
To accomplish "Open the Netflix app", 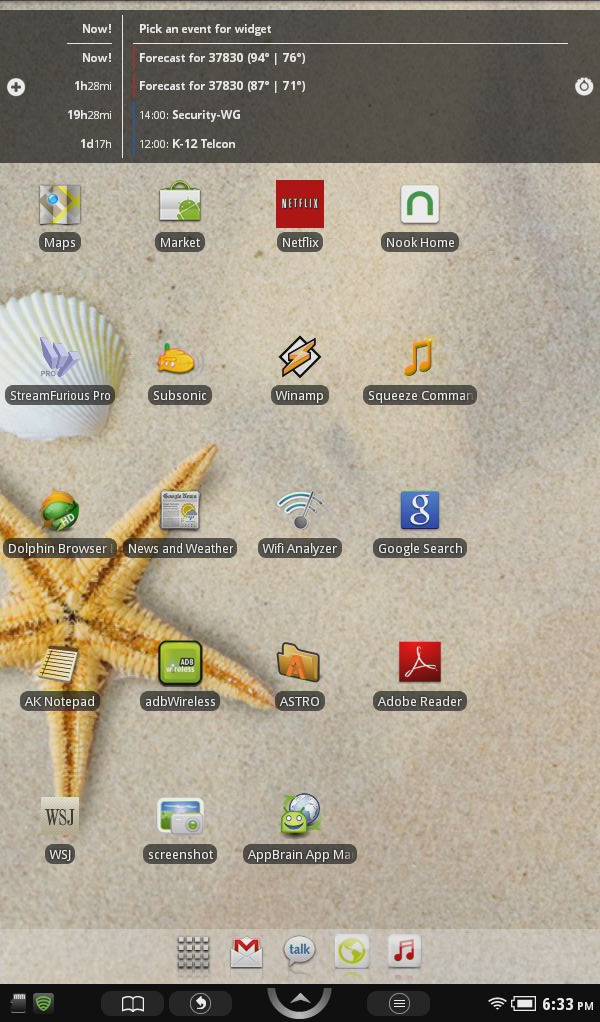I will coord(300,204).
